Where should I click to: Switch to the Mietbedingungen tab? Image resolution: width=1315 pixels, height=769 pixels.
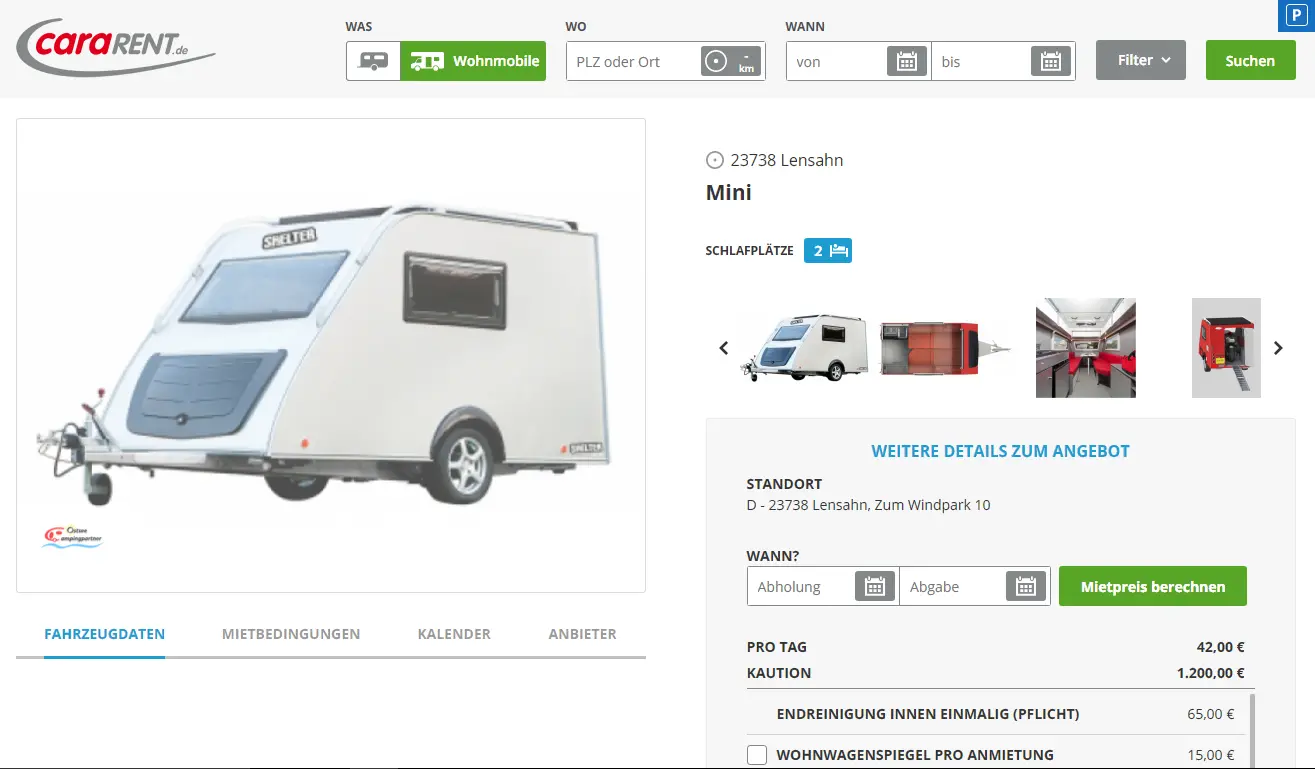pos(291,634)
